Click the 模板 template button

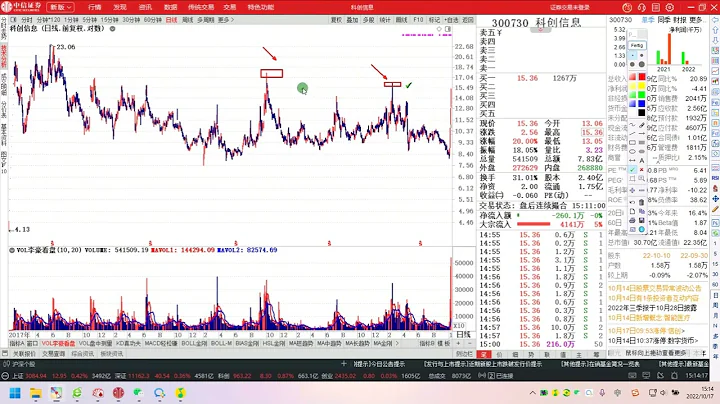[x=444, y=343]
